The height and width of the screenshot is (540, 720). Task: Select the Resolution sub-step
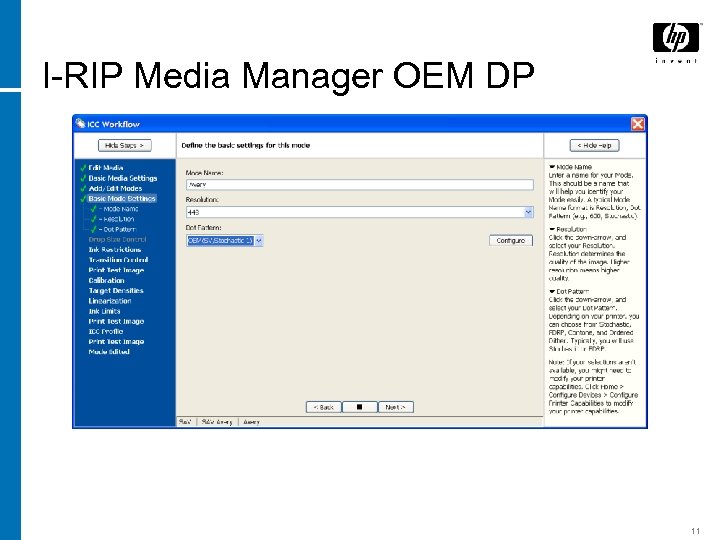point(116,219)
